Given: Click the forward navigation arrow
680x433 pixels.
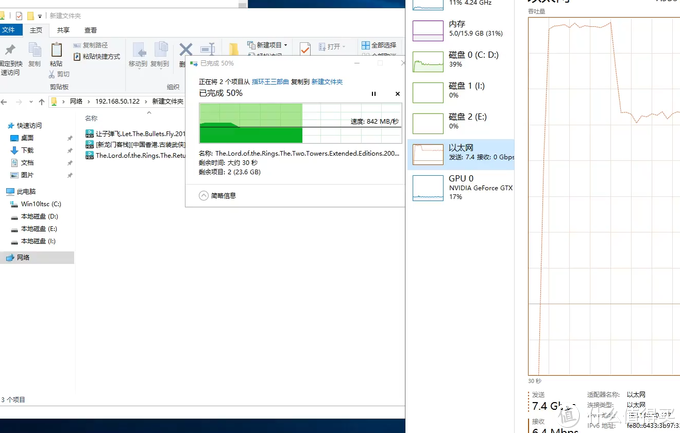Looking at the screenshot, I should 19,102.
